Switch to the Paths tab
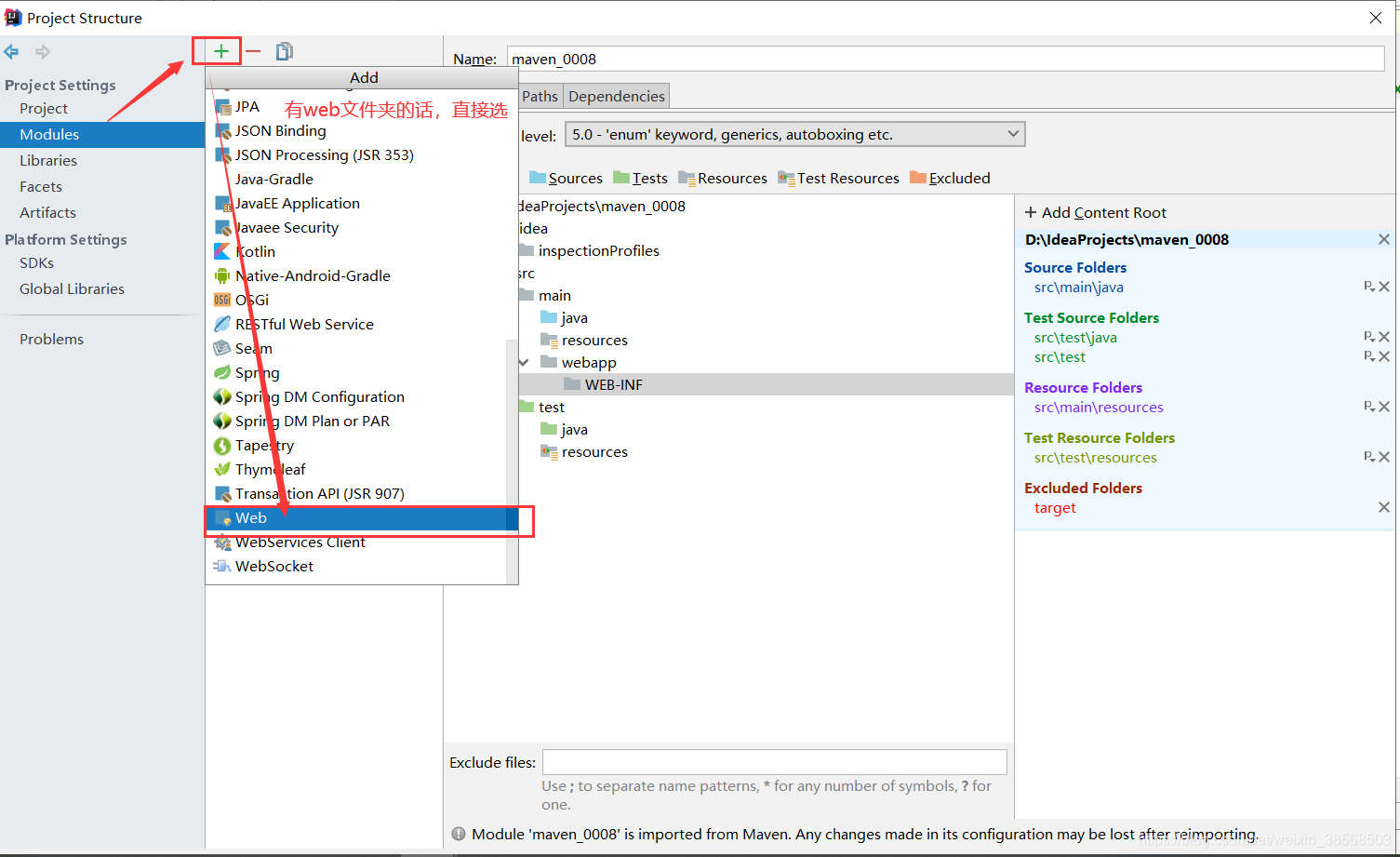This screenshot has height=857, width=1400. pyautogui.click(x=540, y=97)
